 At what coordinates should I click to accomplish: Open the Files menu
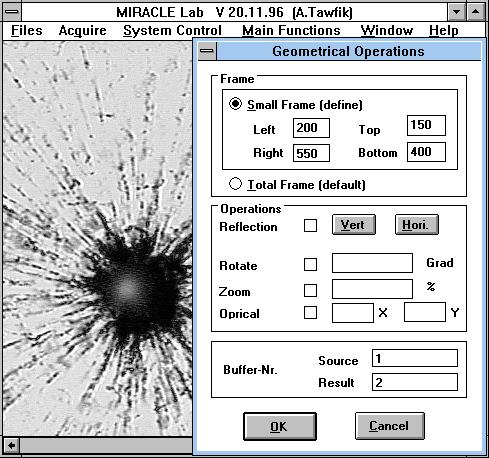pos(27,30)
